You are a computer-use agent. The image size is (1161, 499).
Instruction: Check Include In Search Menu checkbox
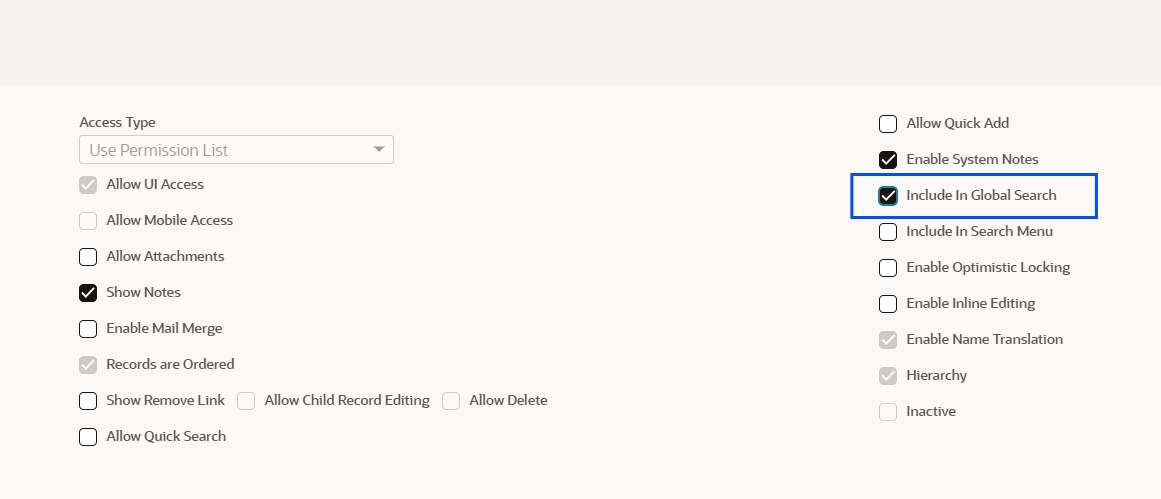[x=888, y=232]
